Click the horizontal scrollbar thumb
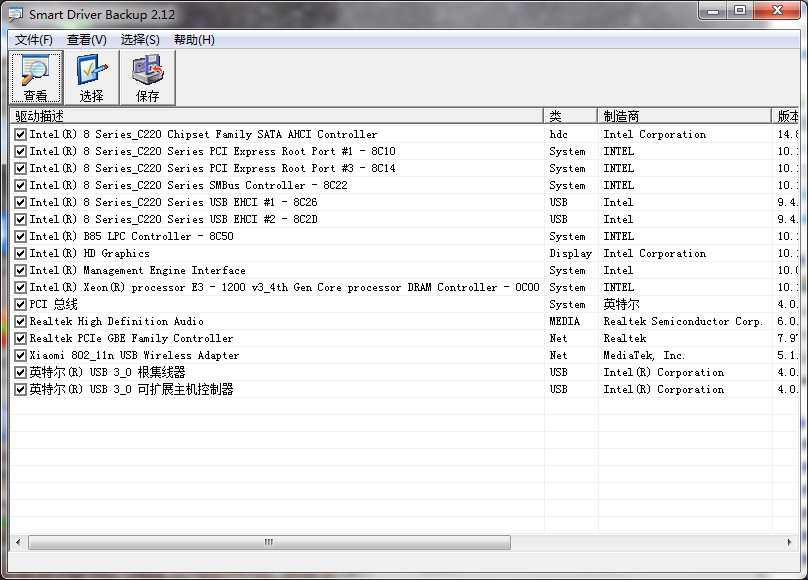Screen dimensions: 808x580 point(269,542)
